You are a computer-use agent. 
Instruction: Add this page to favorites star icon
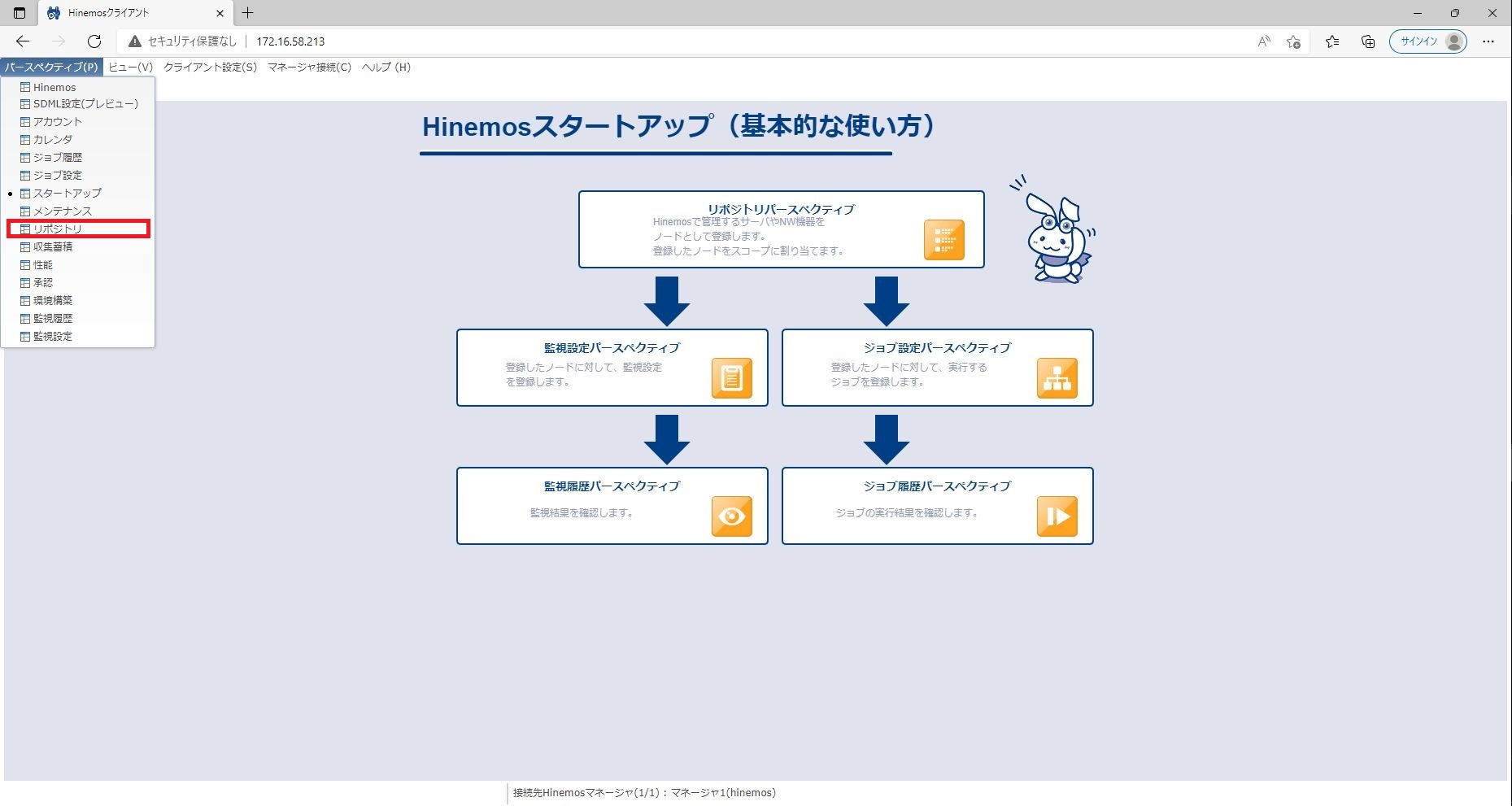1293,41
